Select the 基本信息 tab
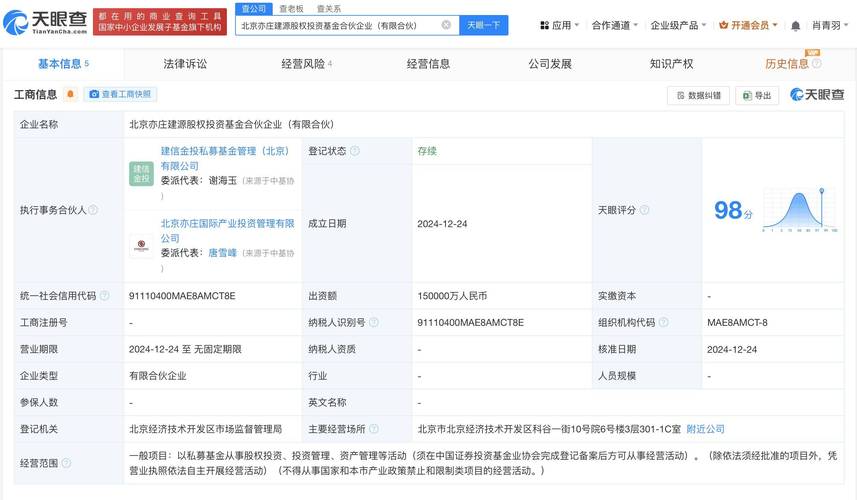Viewport: 857px width, 500px height. 63,64
